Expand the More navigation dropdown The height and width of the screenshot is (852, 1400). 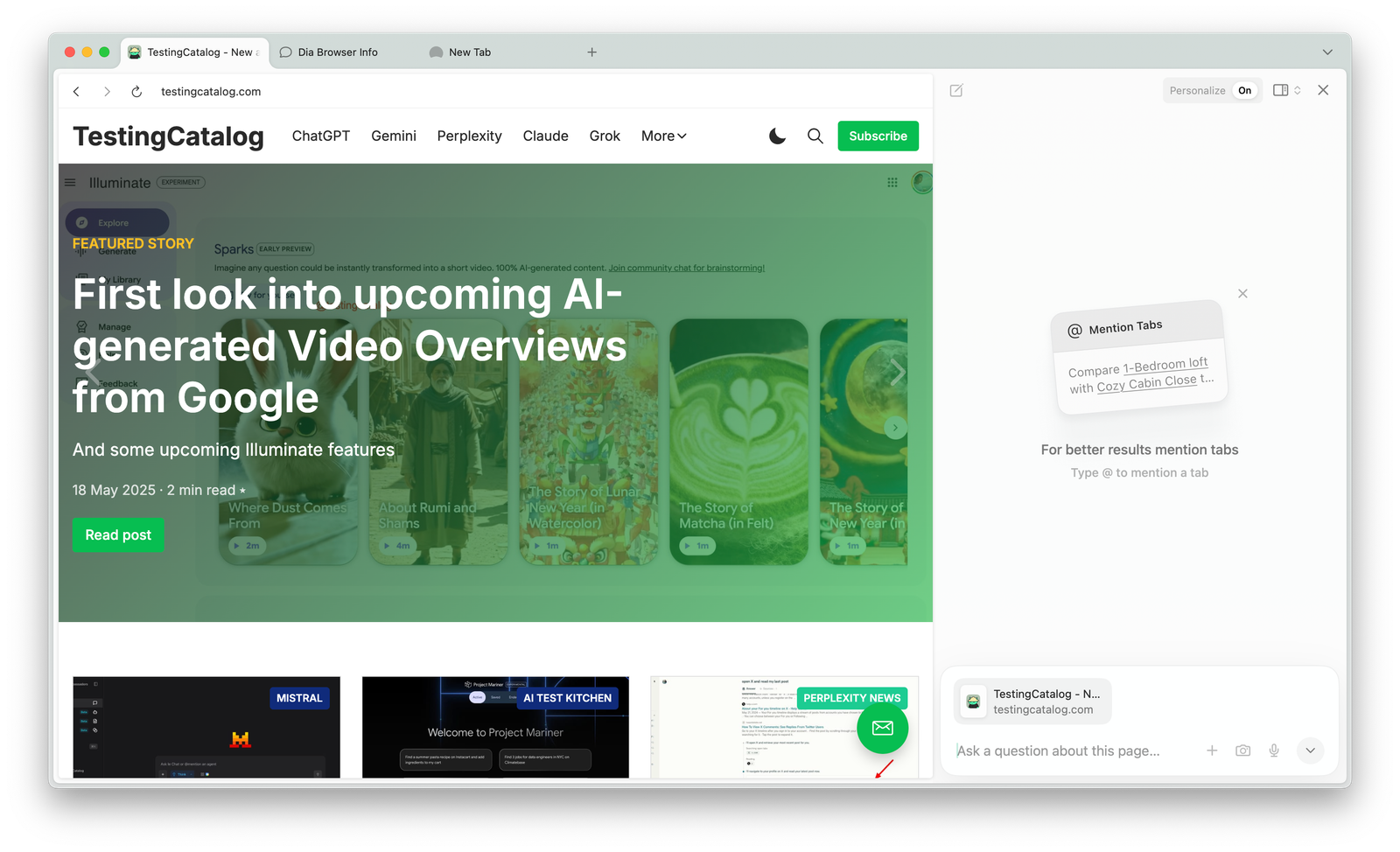663,136
